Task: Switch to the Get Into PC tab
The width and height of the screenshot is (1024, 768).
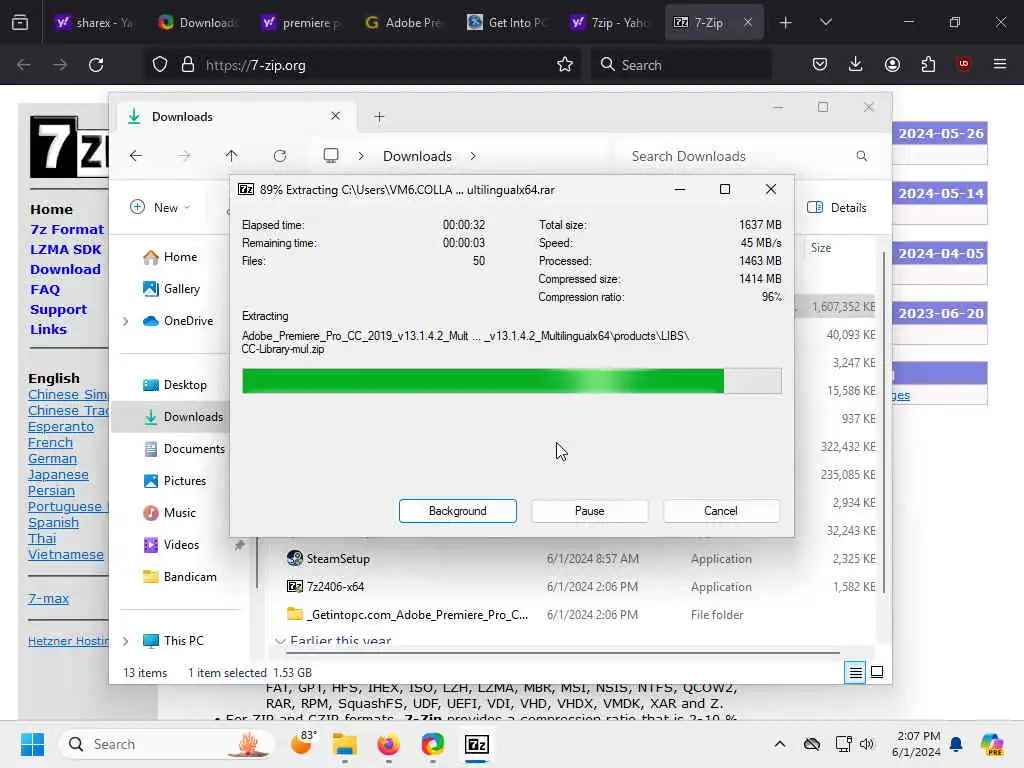Action: (x=507, y=23)
